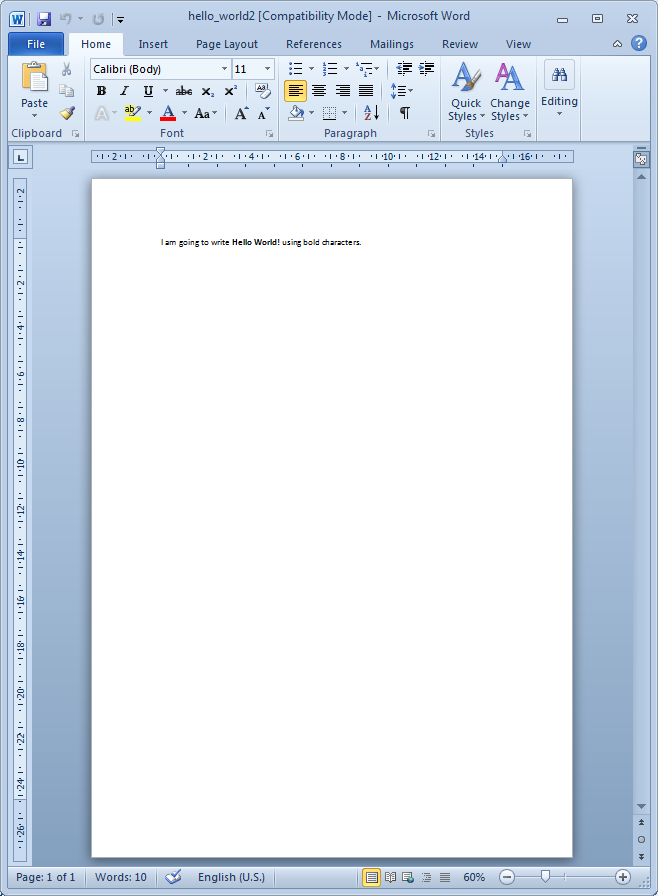Image resolution: width=658 pixels, height=896 pixels.
Task: Select Print Layout view button
Action: pos(372,877)
